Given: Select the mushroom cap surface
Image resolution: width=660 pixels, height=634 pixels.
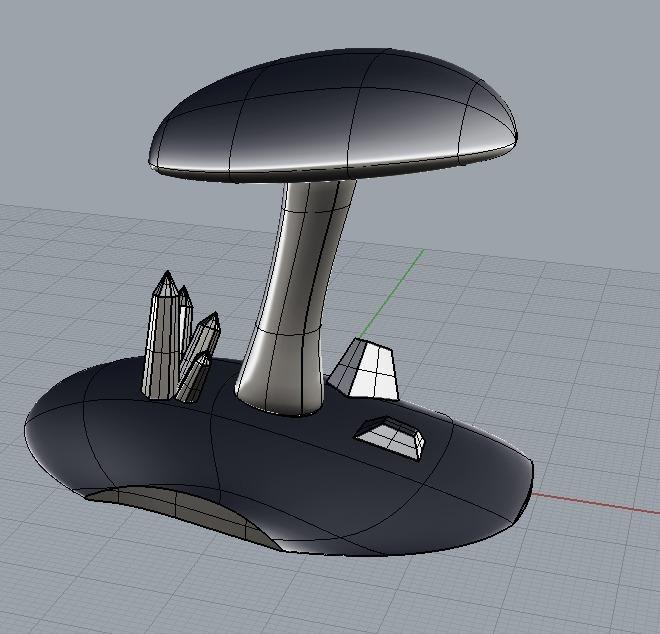Looking at the screenshot, I should pos(333,116).
